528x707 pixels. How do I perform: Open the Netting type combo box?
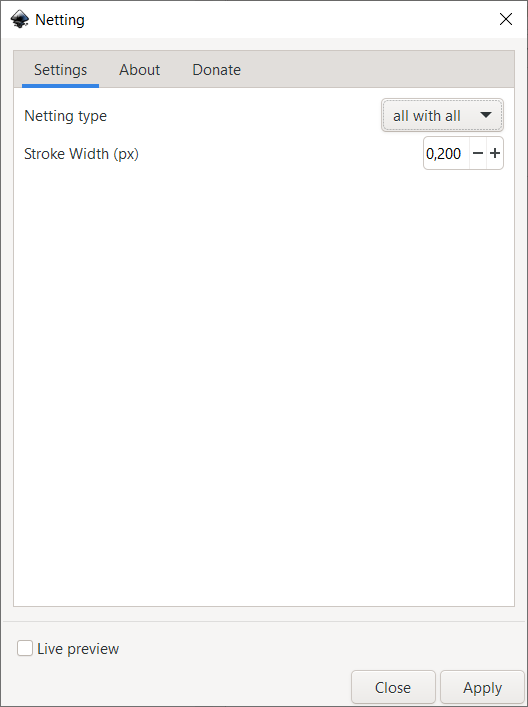442,116
